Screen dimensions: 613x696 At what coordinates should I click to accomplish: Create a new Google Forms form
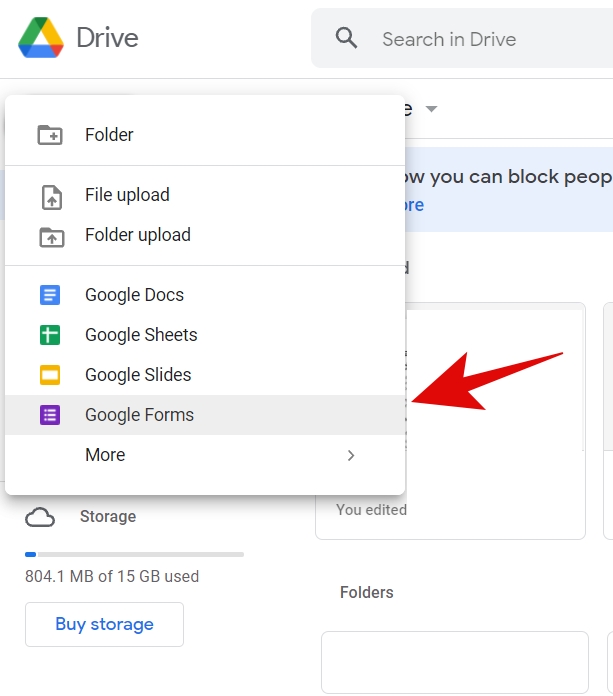205,415
